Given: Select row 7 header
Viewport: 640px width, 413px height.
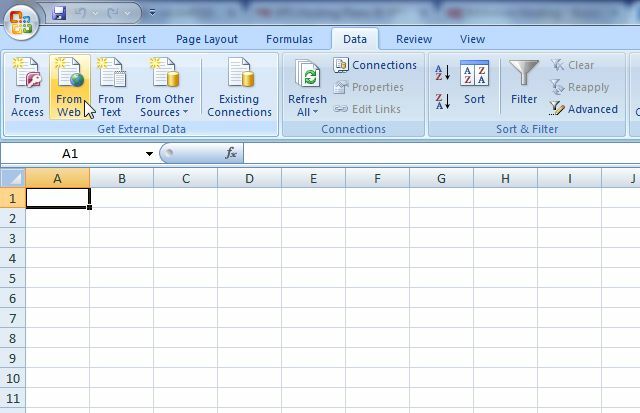Looking at the screenshot, I should [13, 318].
